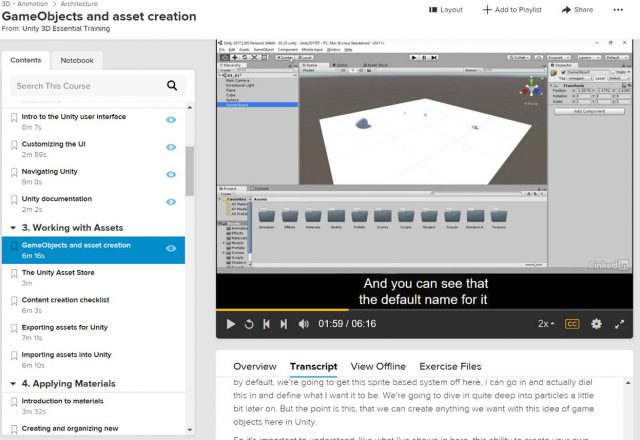Open the Exercise Files tab
This screenshot has height=440, width=640.
click(x=450, y=367)
